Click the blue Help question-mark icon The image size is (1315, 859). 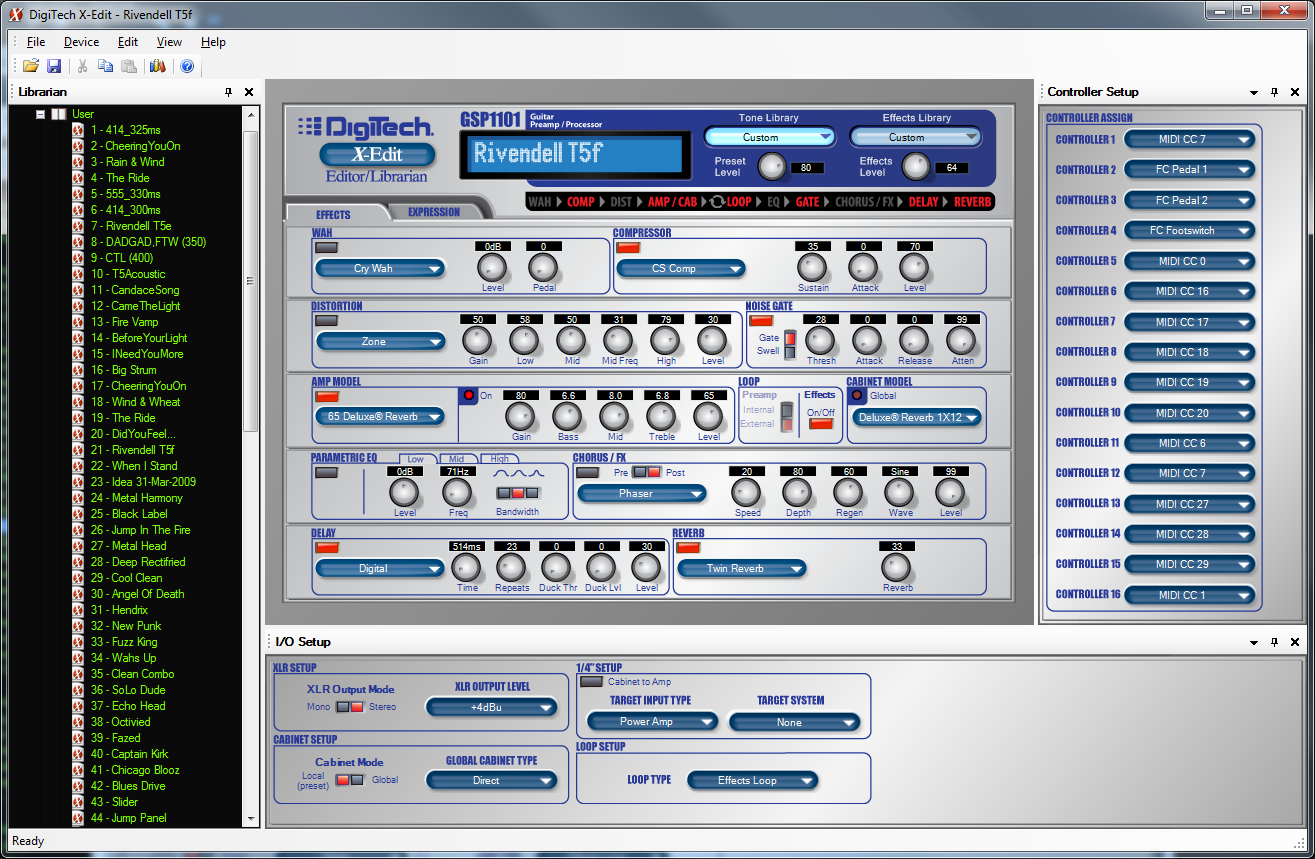click(x=186, y=66)
